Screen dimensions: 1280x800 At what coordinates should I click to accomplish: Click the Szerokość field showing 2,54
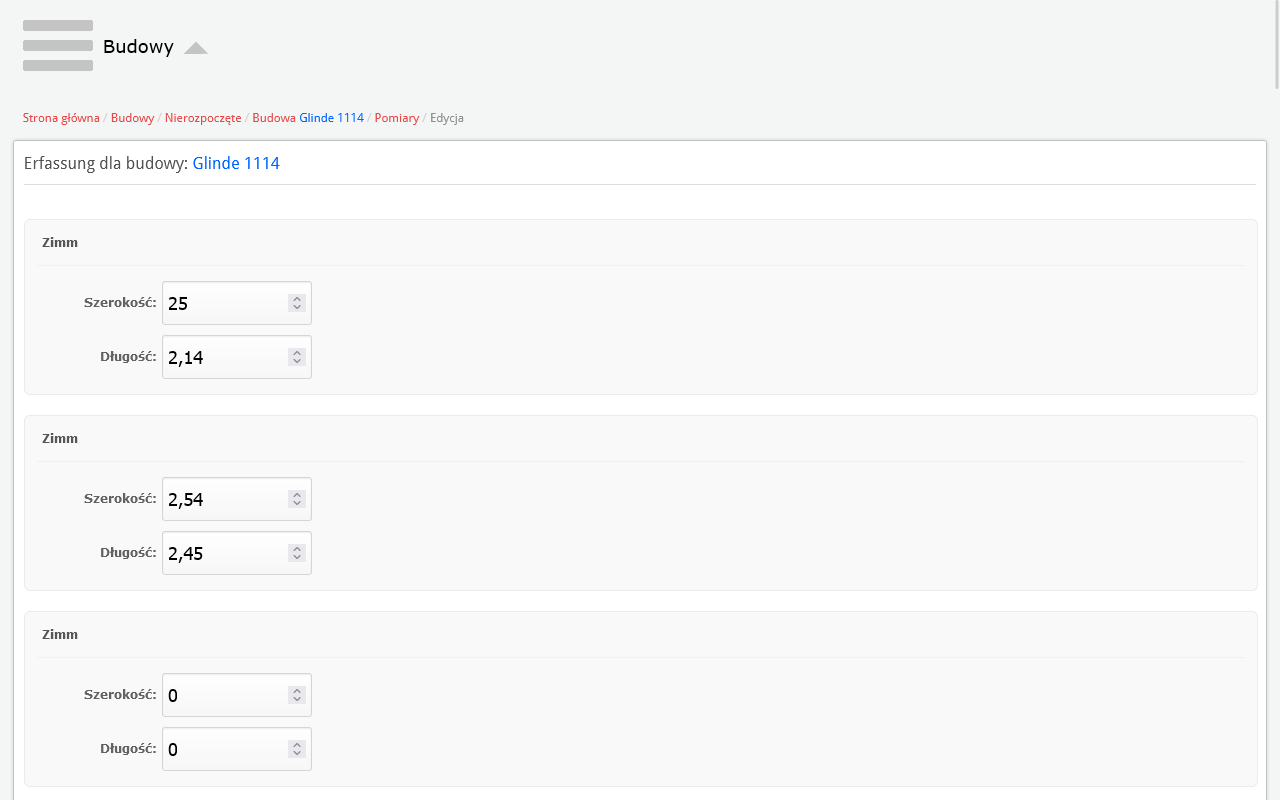coord(225,499)
